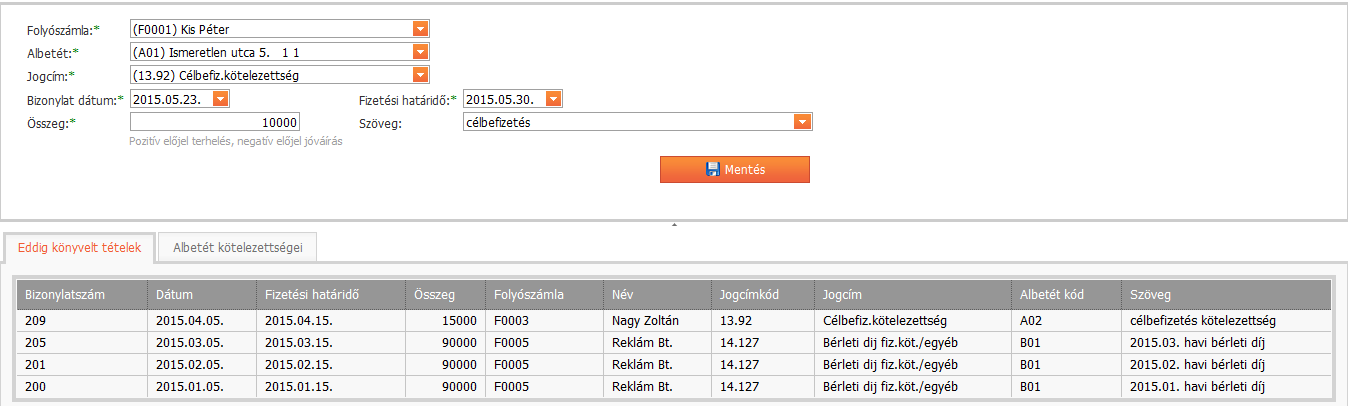Click the Jogcímkód column header

[x=749, y=295]
